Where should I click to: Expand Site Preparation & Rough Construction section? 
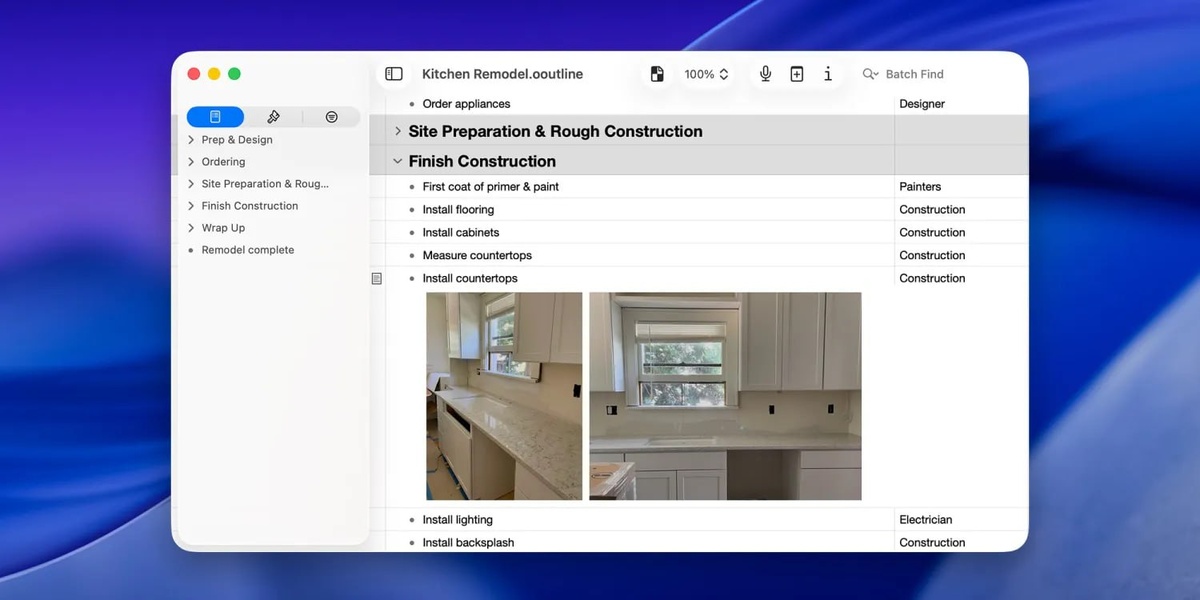398,131
